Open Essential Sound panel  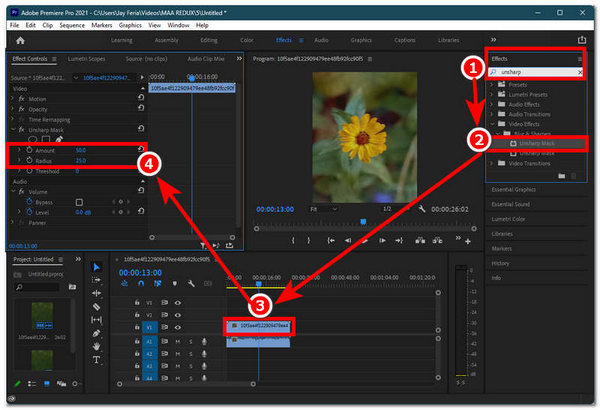(510, 204)
